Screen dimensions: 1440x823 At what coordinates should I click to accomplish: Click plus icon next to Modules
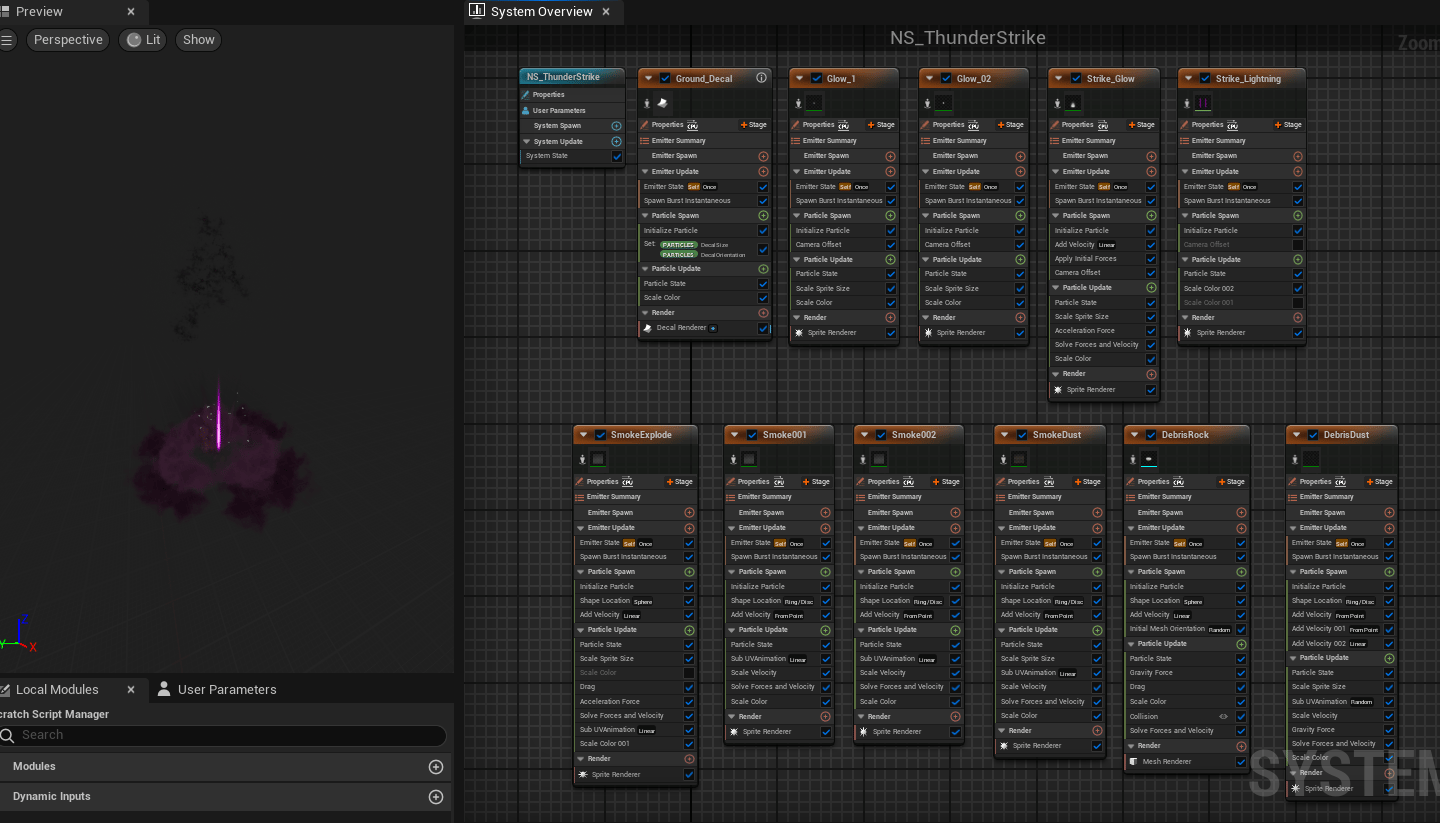[x=435, y=767]
